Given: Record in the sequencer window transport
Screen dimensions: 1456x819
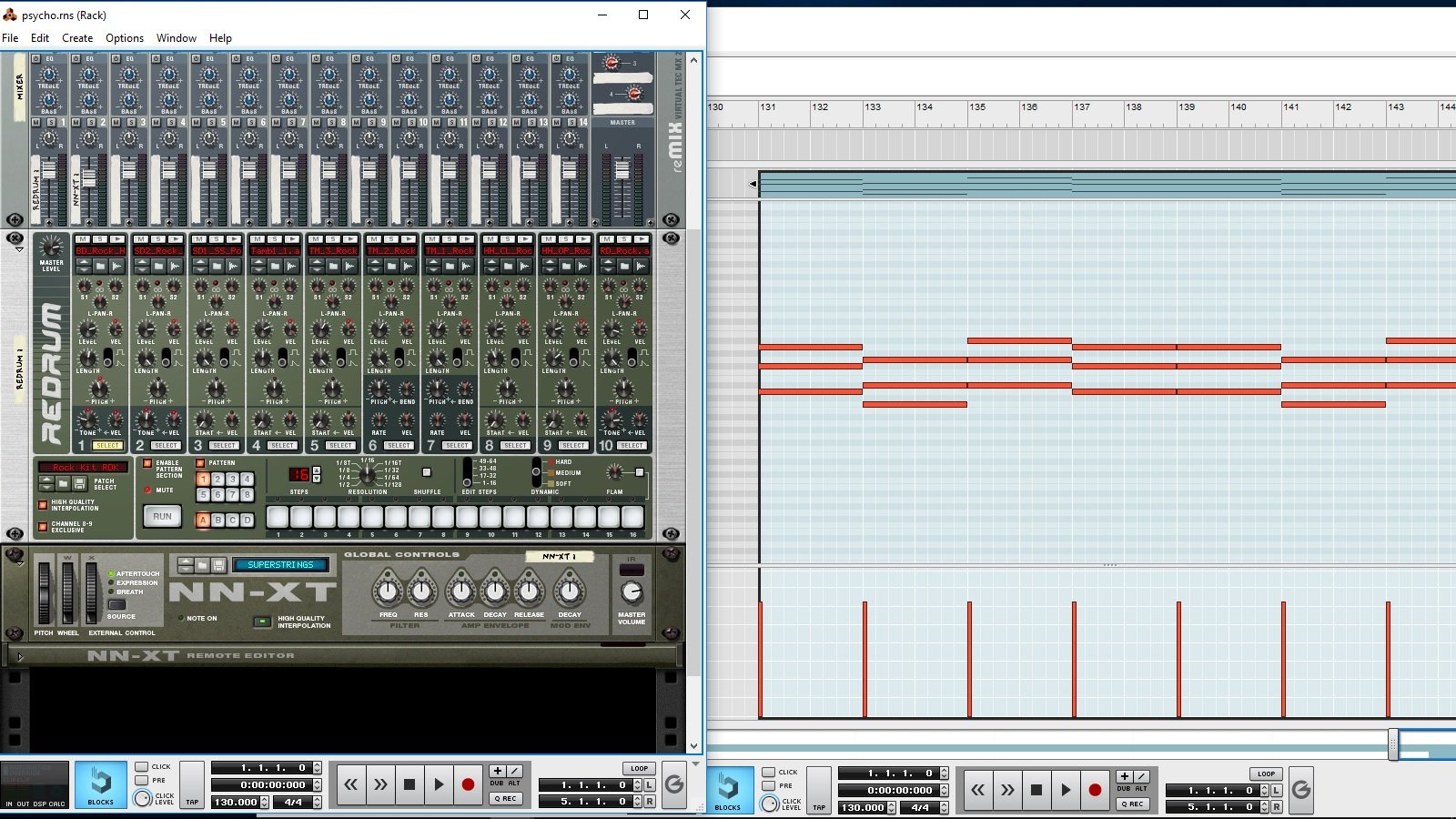Looking at the screenshot, I should pos(1095,790).
